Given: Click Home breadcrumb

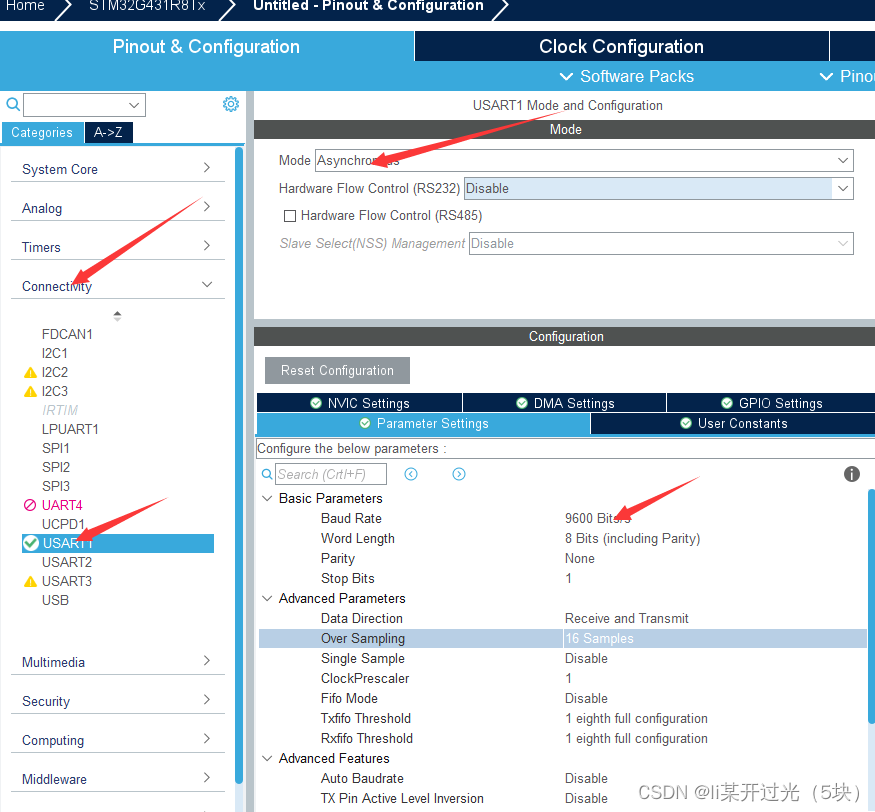Looking at the screenshot, I should pos(26,6).
